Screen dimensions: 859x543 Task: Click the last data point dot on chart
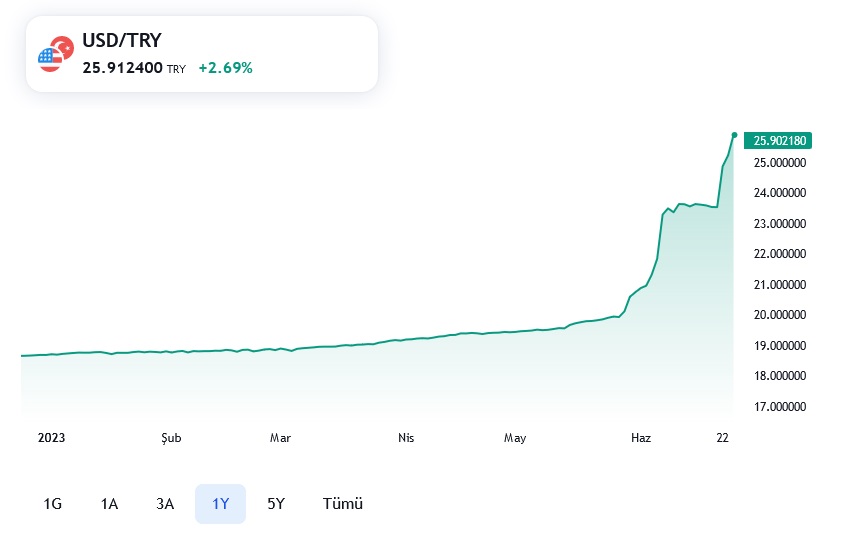735,135
